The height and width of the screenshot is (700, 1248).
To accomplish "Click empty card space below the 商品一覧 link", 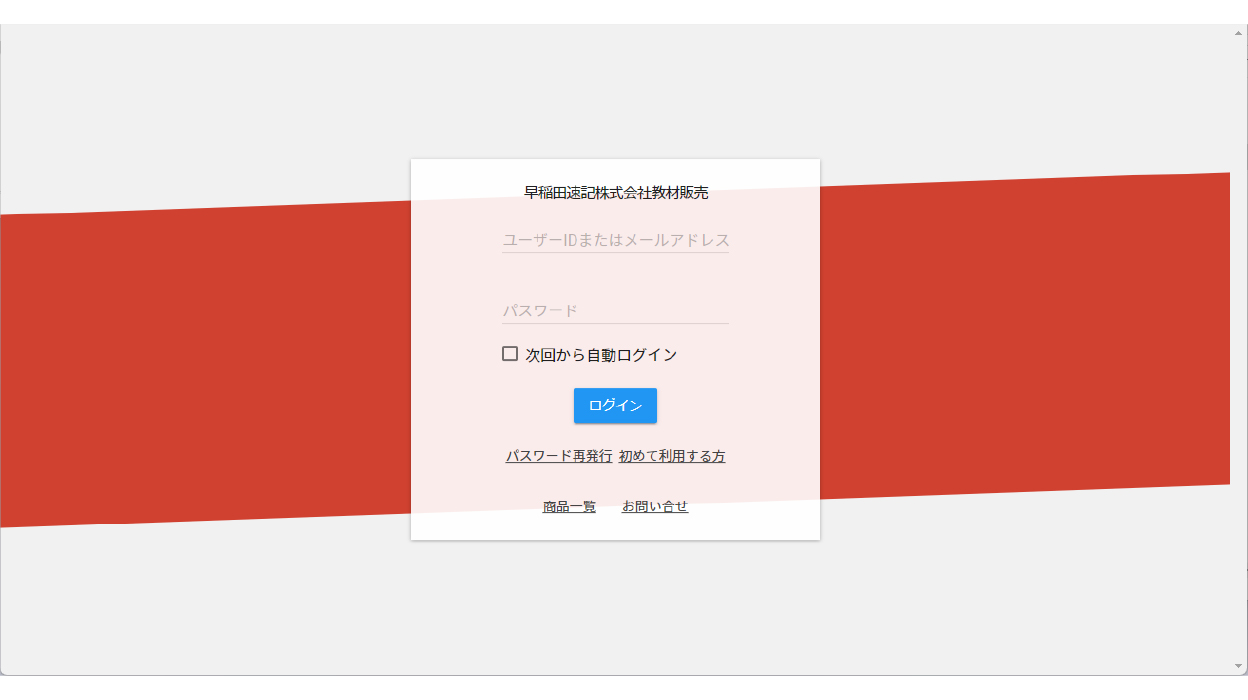I will 570,528.
